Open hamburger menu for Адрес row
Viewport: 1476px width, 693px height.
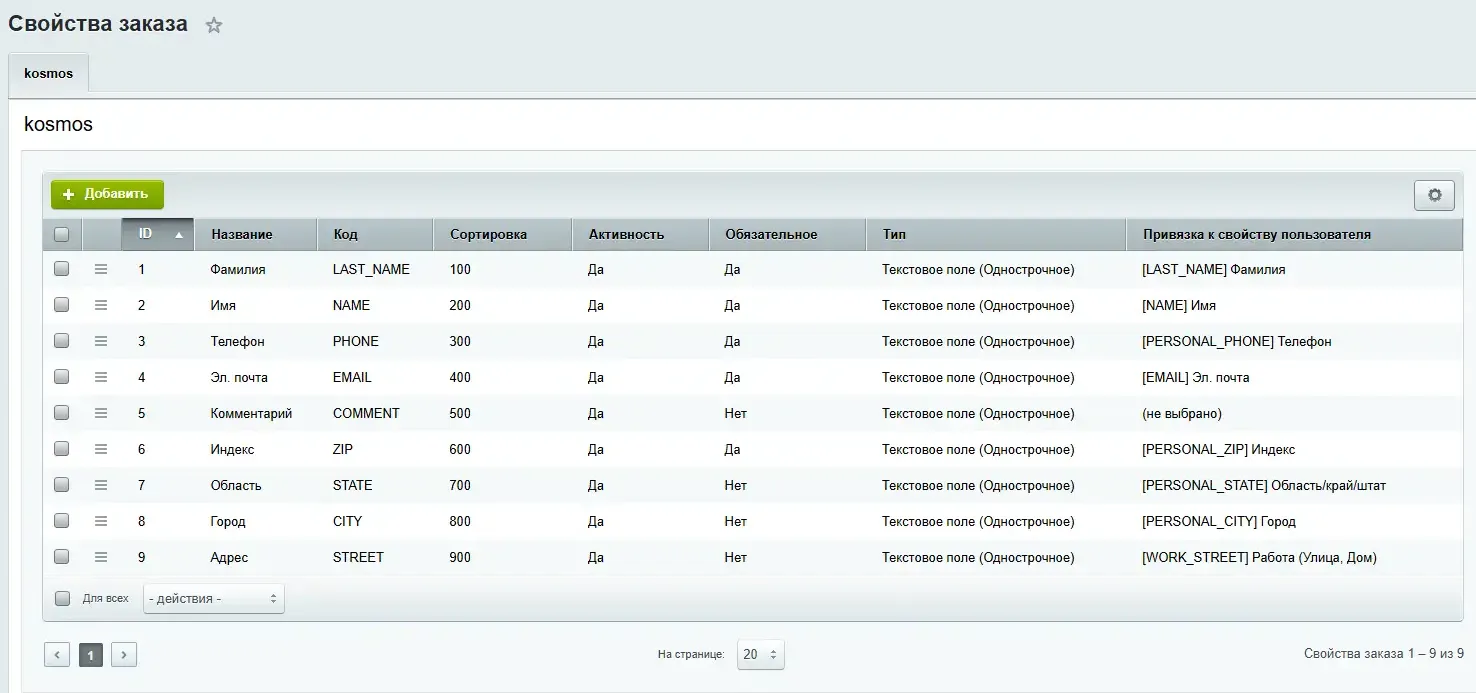[x=101, y=557]
